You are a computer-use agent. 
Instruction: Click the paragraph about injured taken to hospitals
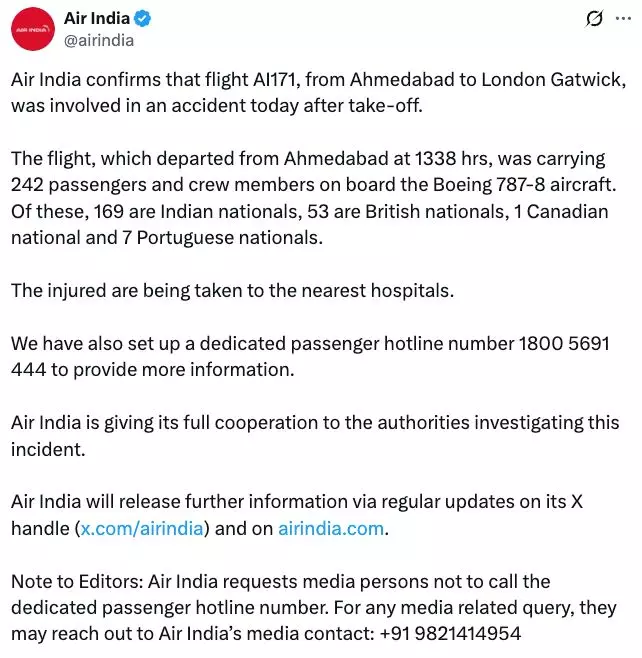[233, 290]
